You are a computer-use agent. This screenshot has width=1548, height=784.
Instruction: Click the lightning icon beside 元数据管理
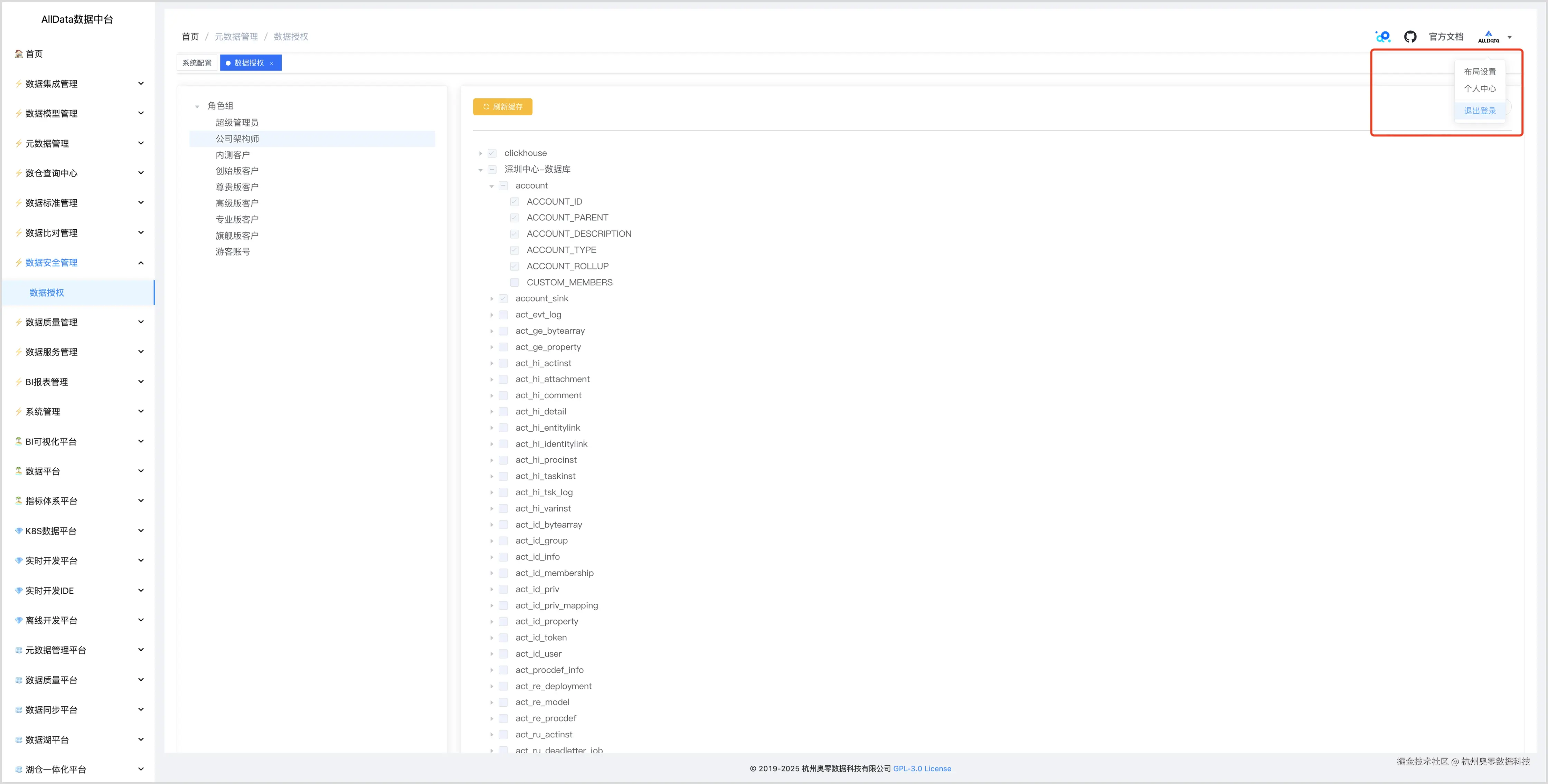click(x=19, y=143)
